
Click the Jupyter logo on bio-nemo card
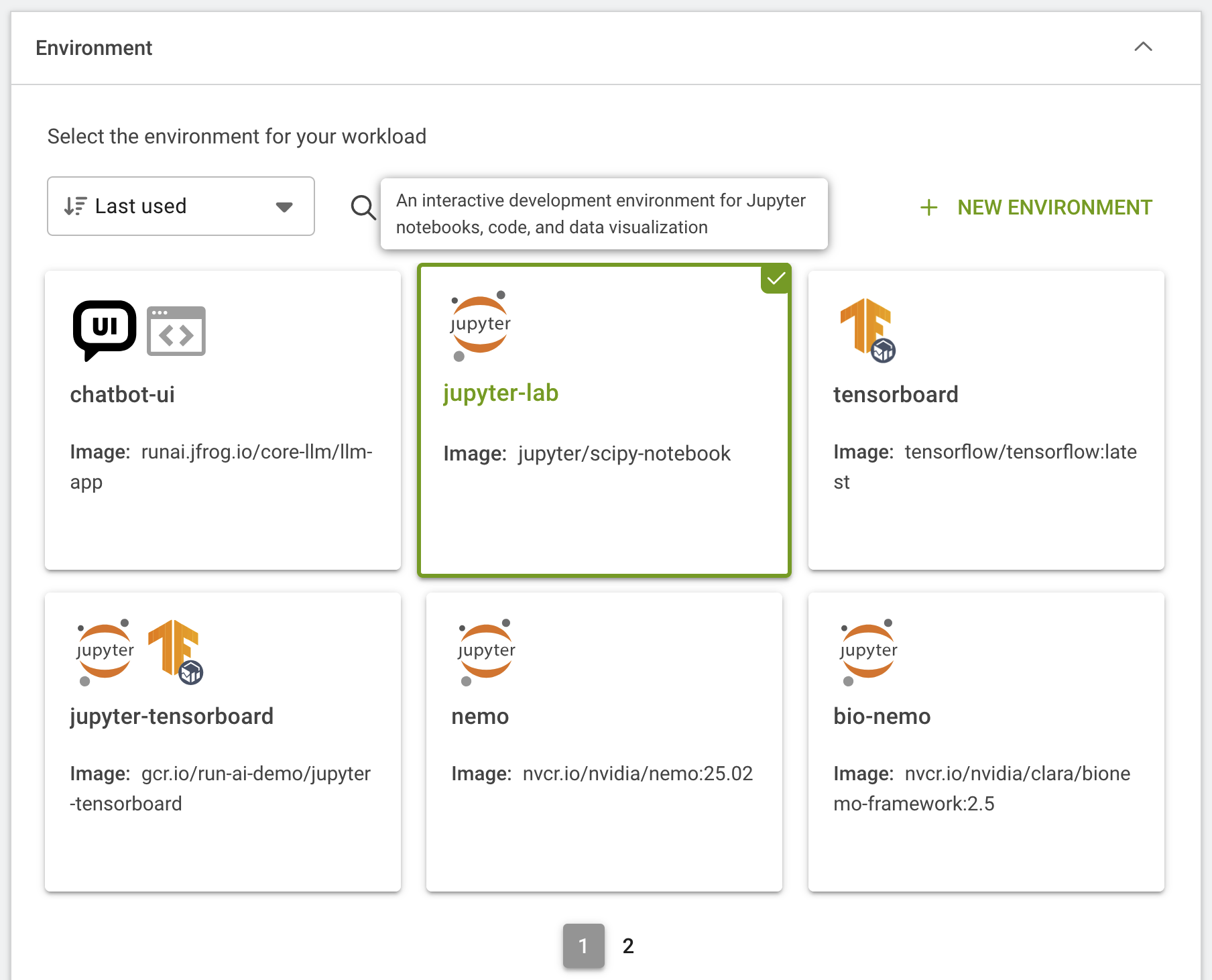[869, 652]
